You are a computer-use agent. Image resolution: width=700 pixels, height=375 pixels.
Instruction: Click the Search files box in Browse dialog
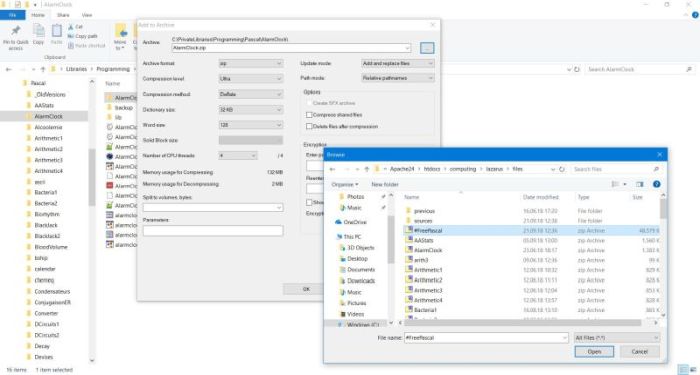[616, 169]
